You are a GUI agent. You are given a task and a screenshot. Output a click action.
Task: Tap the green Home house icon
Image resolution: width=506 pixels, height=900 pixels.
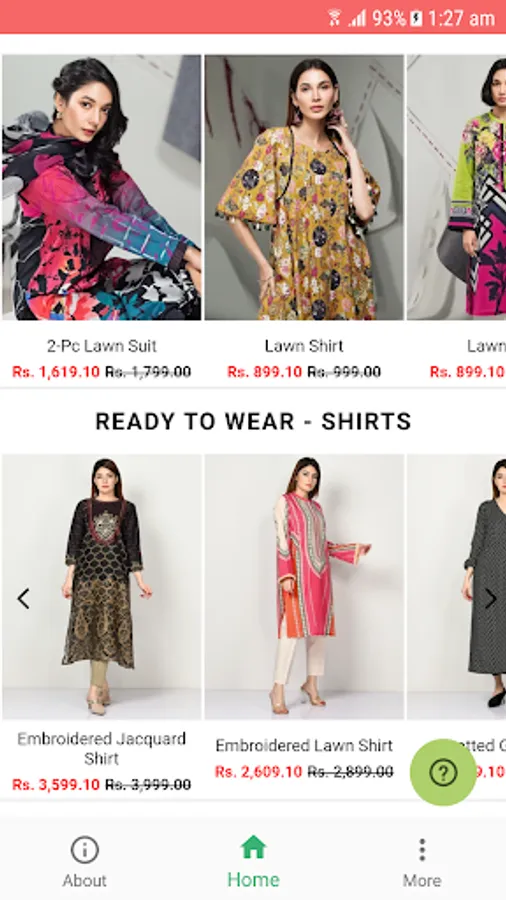click(253, 847)
